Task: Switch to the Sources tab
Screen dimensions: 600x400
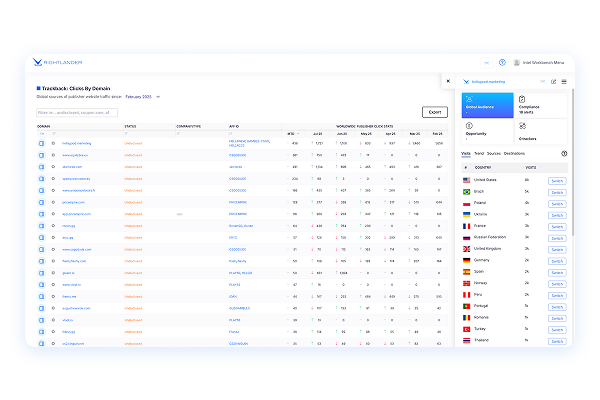Action: pyautogui.click(x=494, y=153)
